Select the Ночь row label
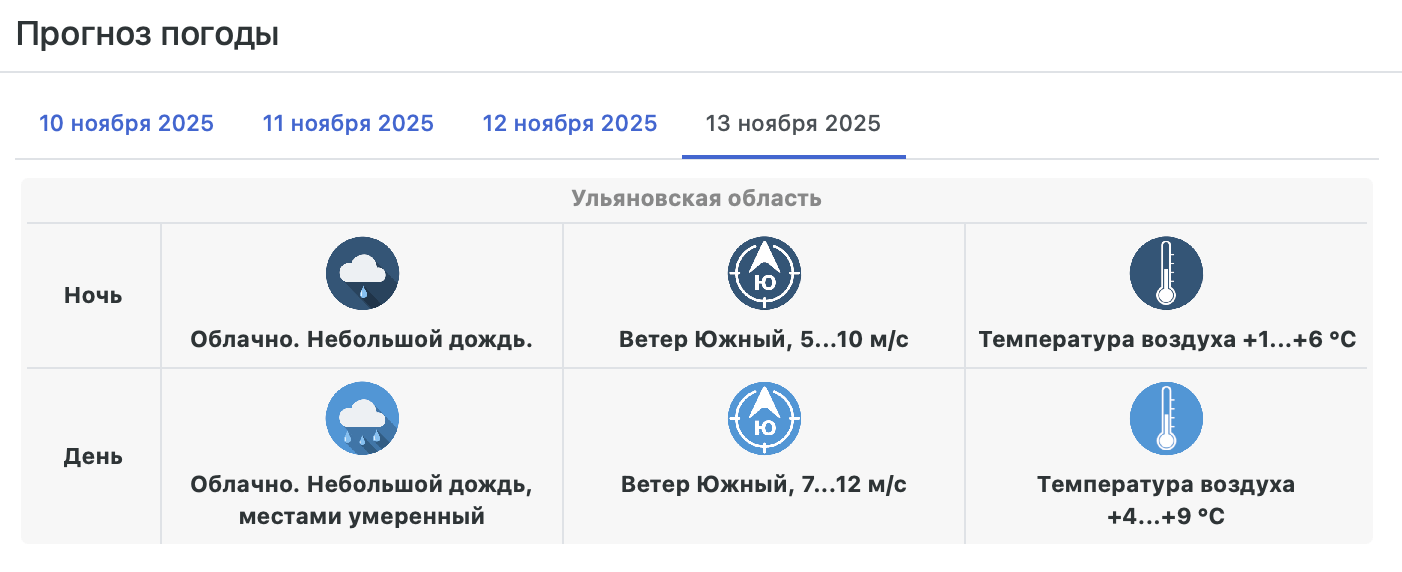 [93, 296]
